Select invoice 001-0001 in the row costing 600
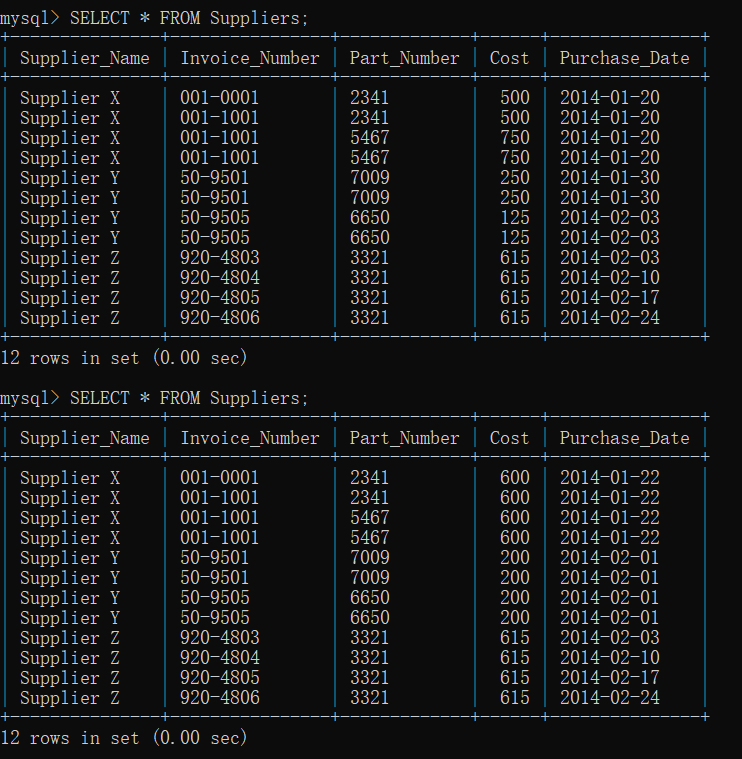Viewport: 742px width, 759px height. pos(219,478)
